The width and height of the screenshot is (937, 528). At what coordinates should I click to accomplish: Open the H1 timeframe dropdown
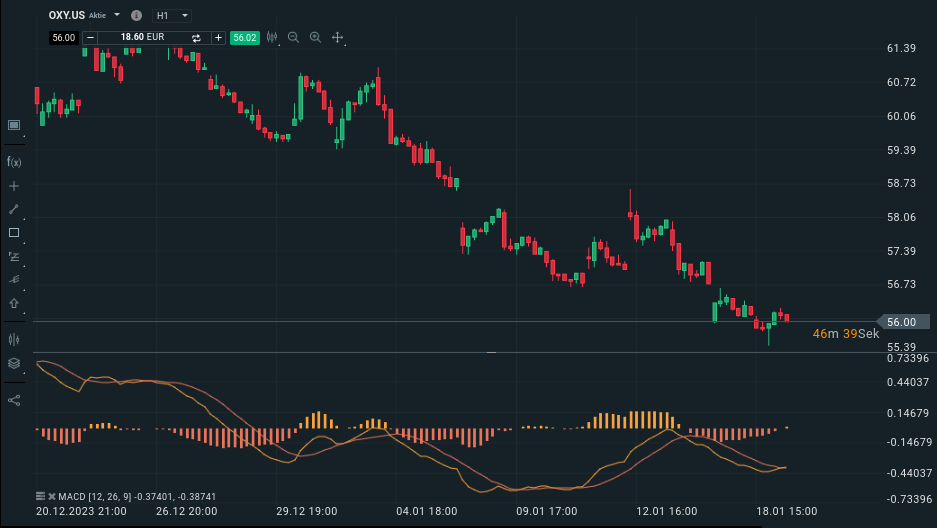pyautogui.click(x=172, y=16)
